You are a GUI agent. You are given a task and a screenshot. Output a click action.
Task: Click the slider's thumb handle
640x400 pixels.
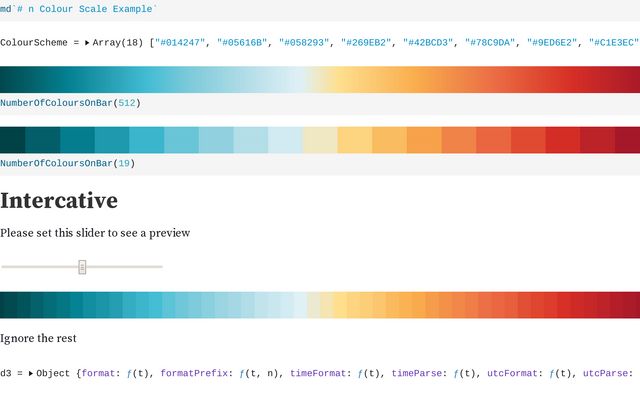[x=82, y=267]
